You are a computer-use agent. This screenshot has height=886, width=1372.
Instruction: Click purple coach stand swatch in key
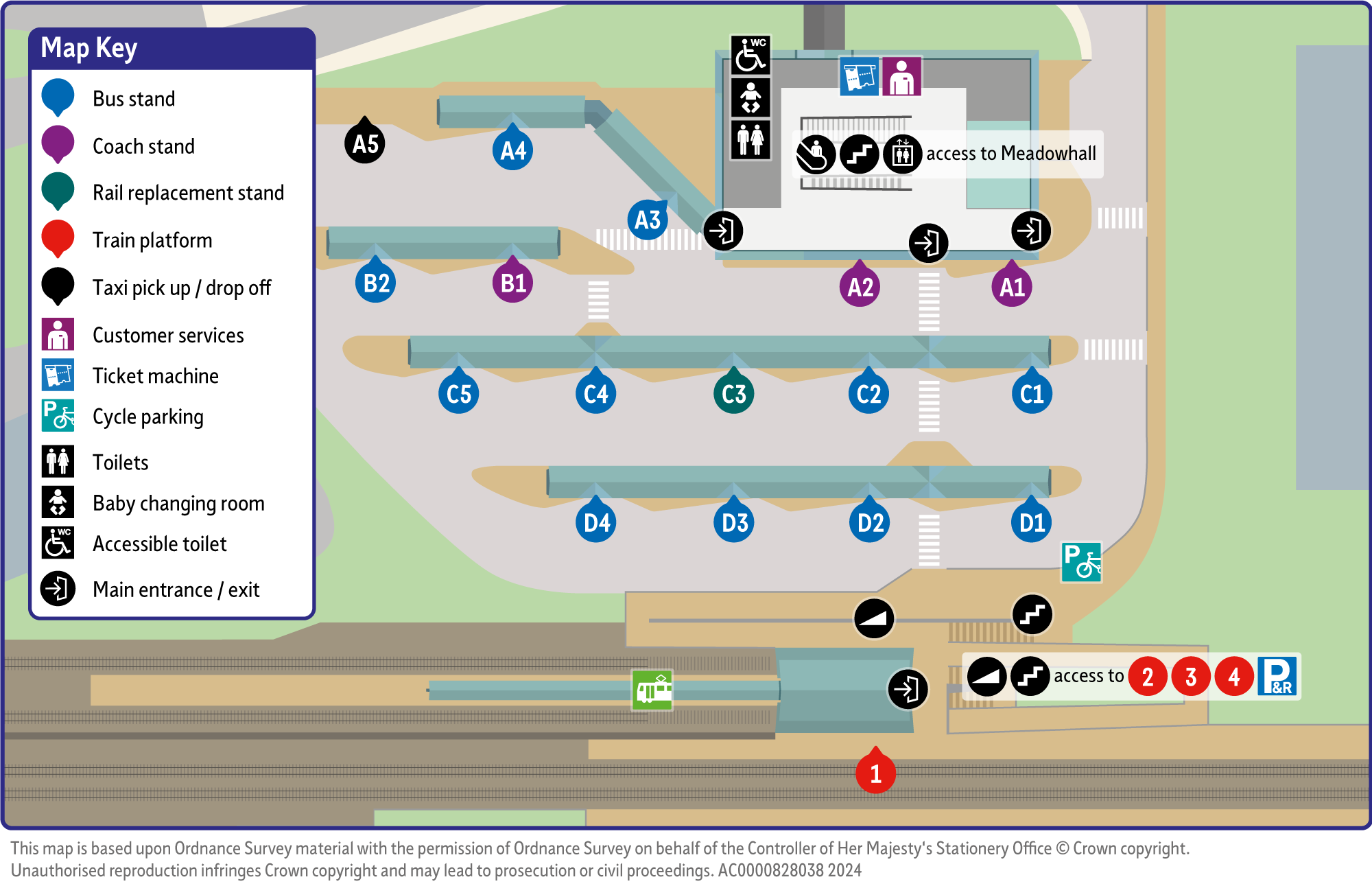tap(58, 145)
